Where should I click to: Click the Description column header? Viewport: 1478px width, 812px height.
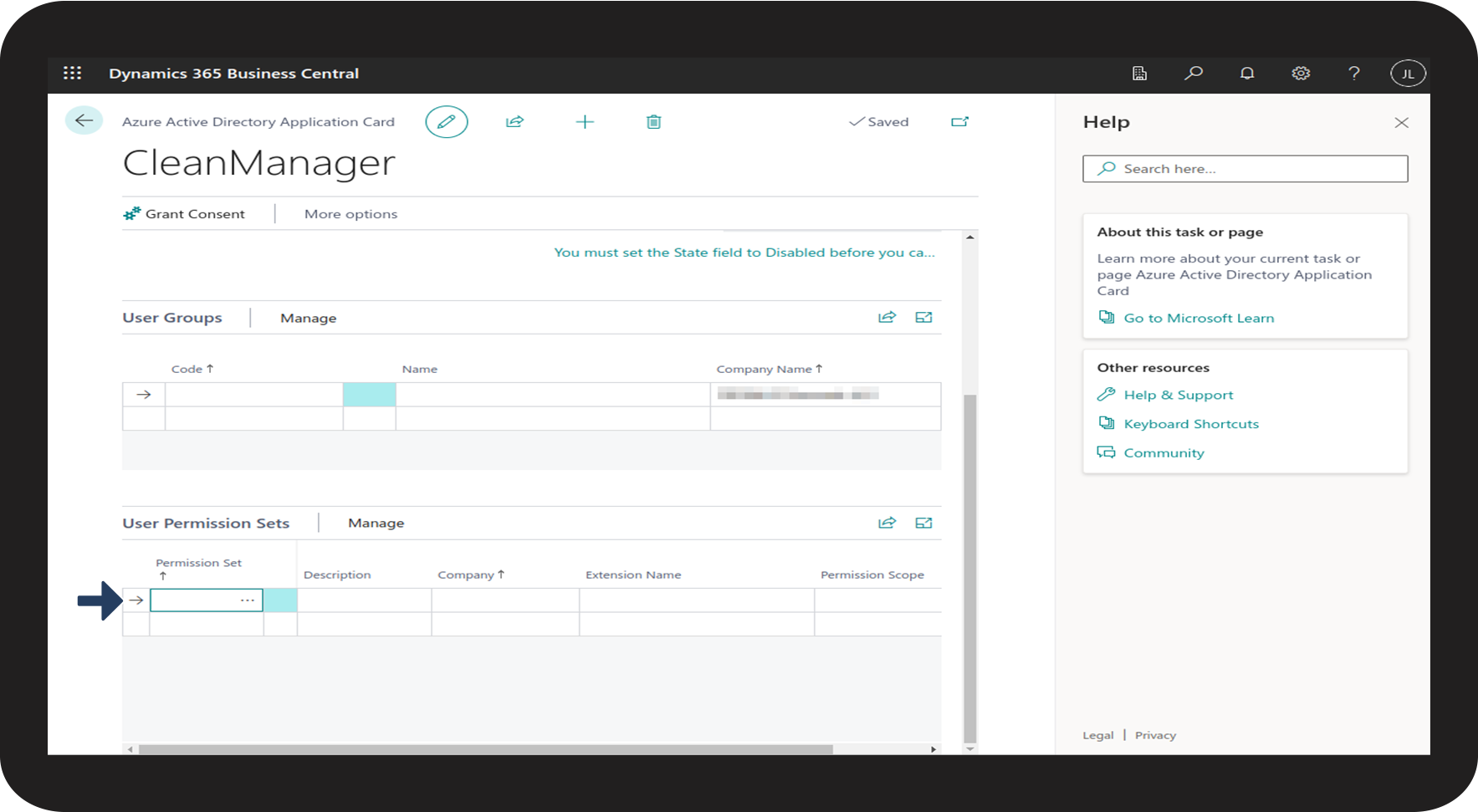click(x=337, y=575)
